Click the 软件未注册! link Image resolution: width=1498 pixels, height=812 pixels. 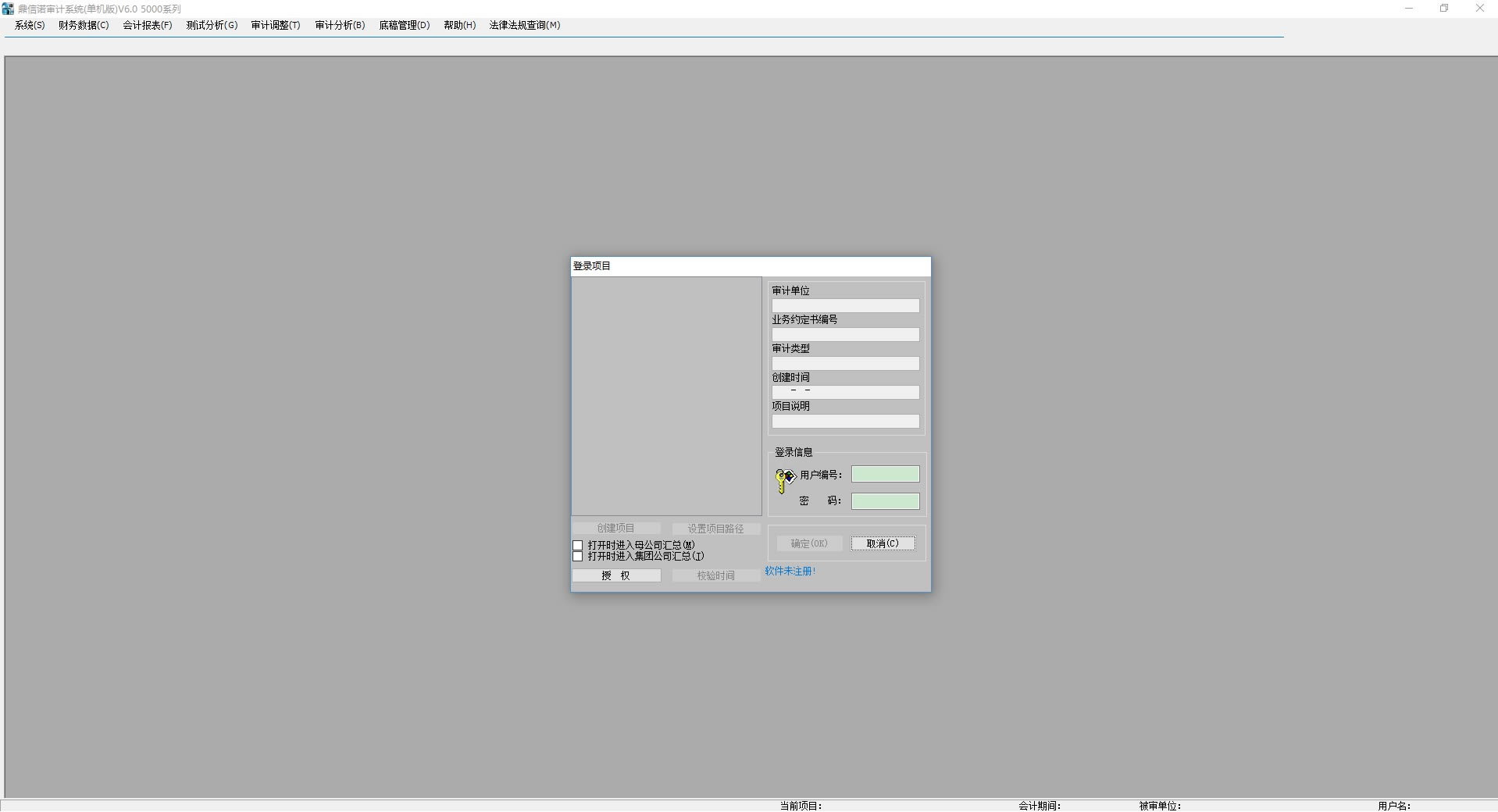(x=790, y=571)
